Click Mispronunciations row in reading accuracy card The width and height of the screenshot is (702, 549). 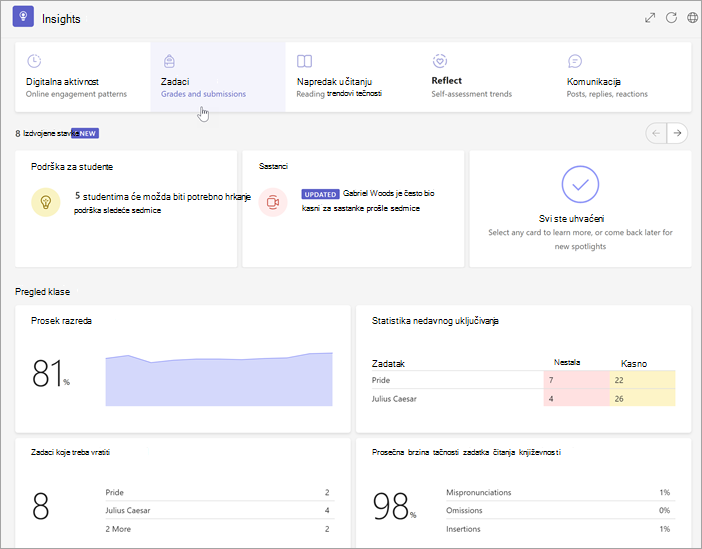point(561,492)
